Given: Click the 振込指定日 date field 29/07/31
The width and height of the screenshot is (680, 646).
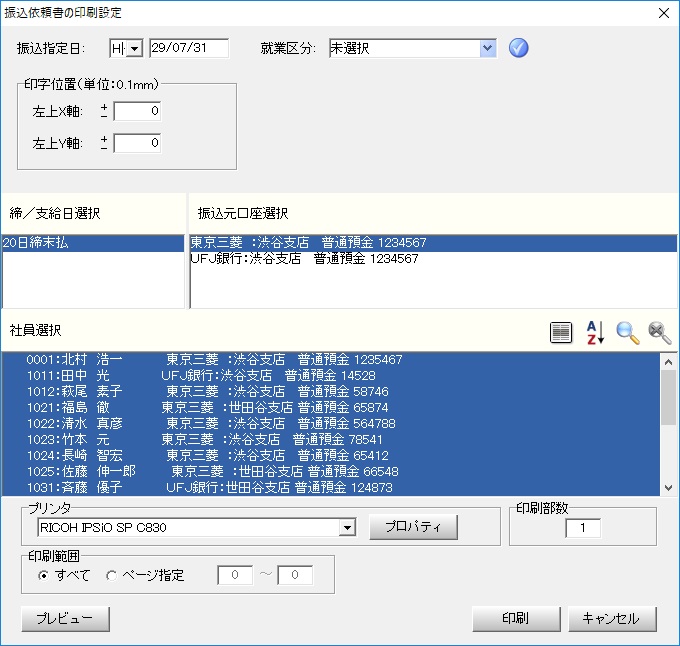Looking at the screenshot, I should point(189,48).
